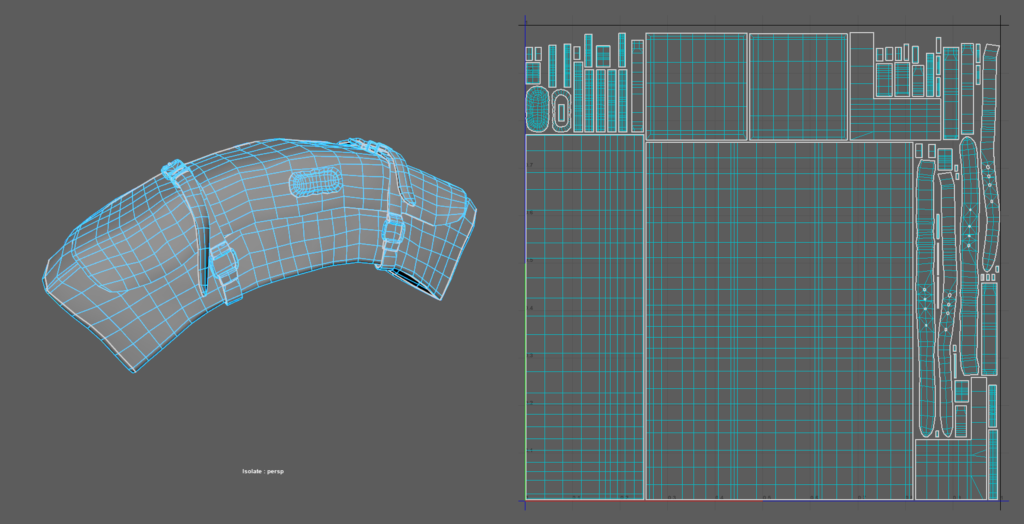Select the left square UV shell at top
1024x524 pixels.
click(696, 86)
